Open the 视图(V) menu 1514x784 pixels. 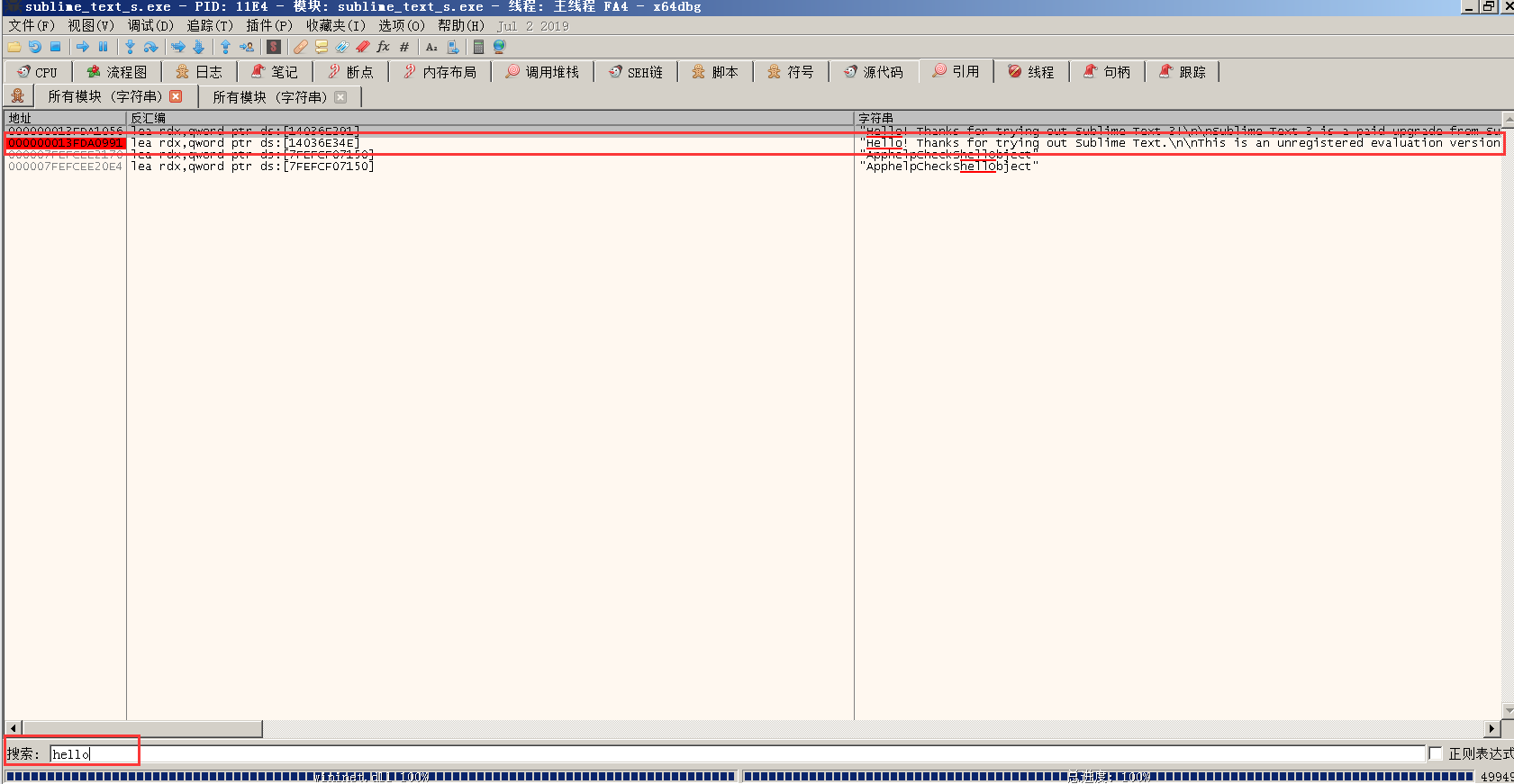tap(91, 26)
